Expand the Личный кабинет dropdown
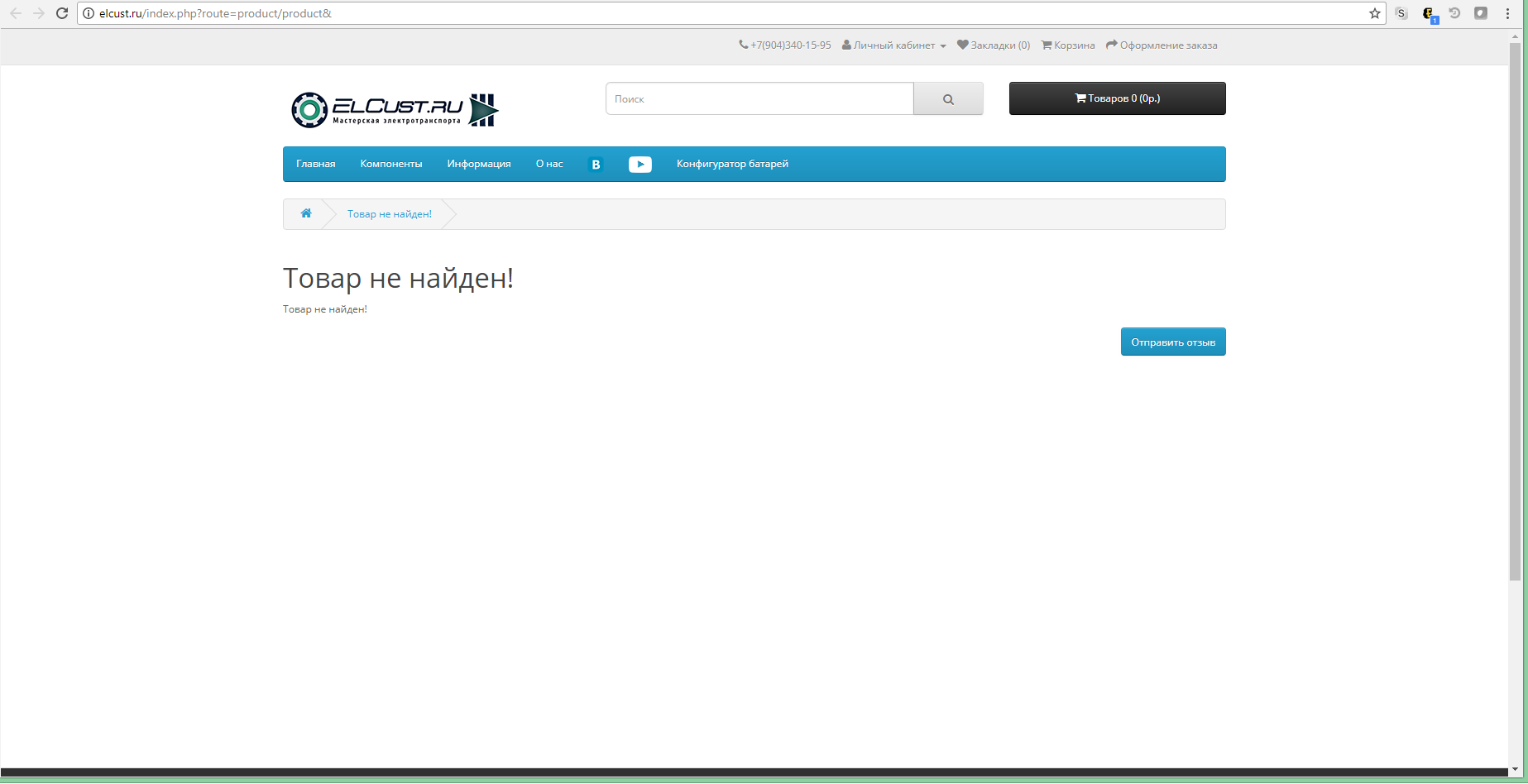The height and width of the screenshot is (784, 1528). pyautogui.click(x=894, y=45)
